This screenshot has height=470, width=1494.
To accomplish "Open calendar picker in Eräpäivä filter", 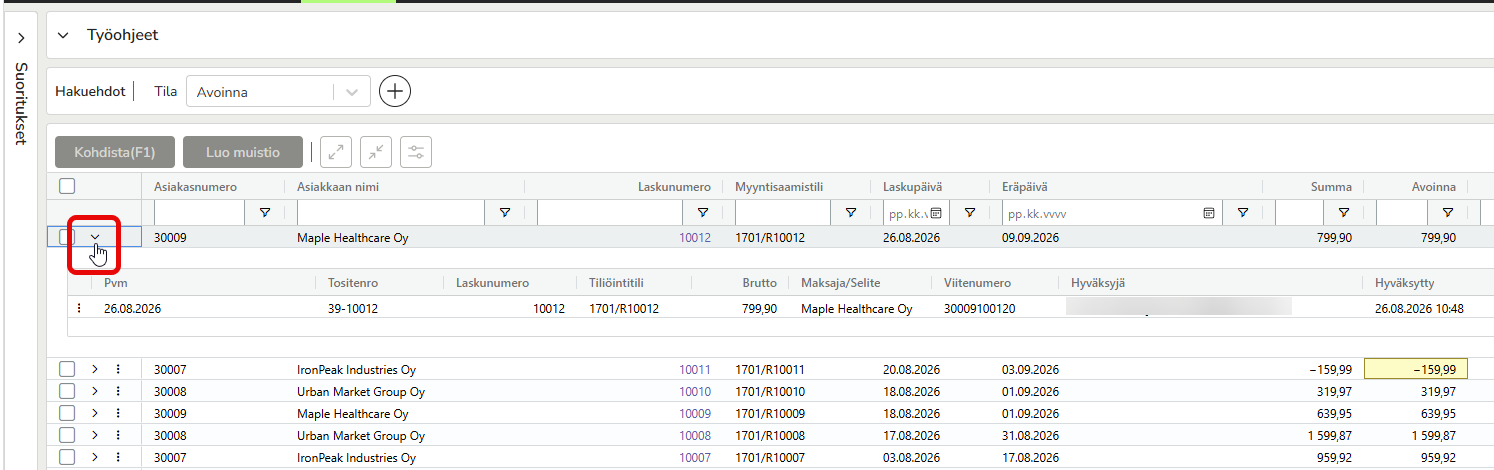I will [1209, 213].
